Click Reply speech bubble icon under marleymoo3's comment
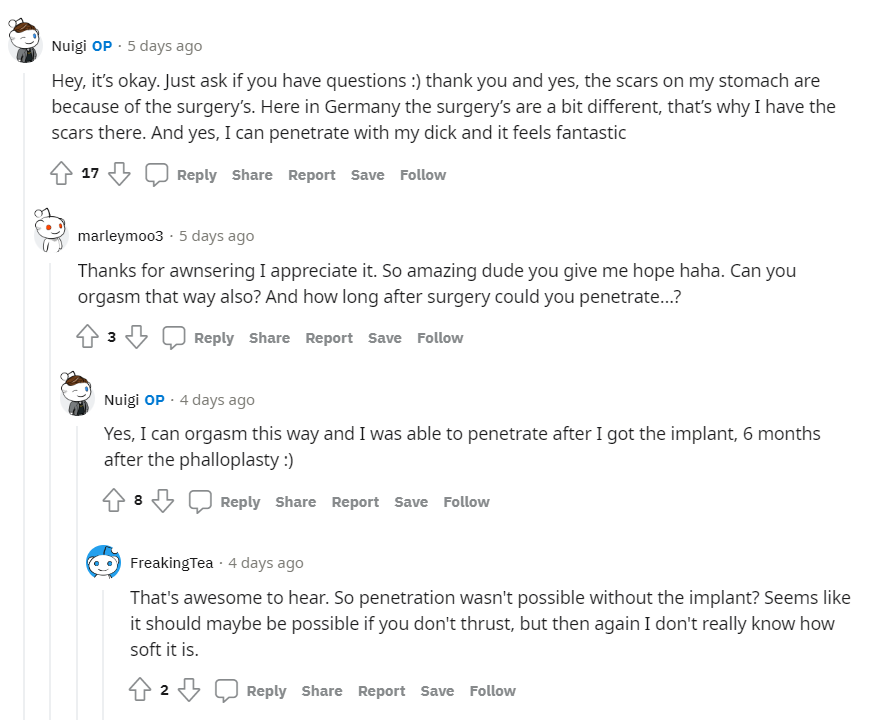Viewport: 871px width, 720px height. [x=174, y=338]
